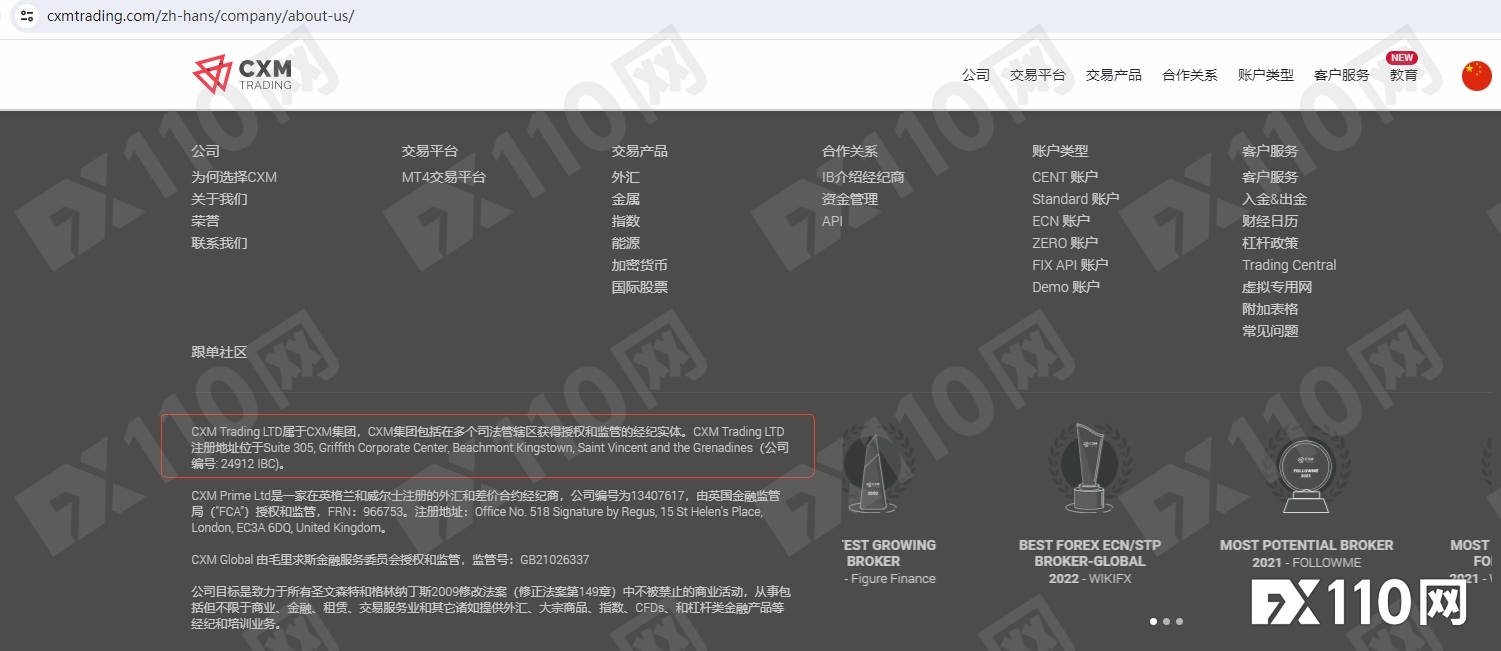Screen dimensions: 1501x651
Task: Open the 客户服务 link under footer heading
Action: [1270, 177]
